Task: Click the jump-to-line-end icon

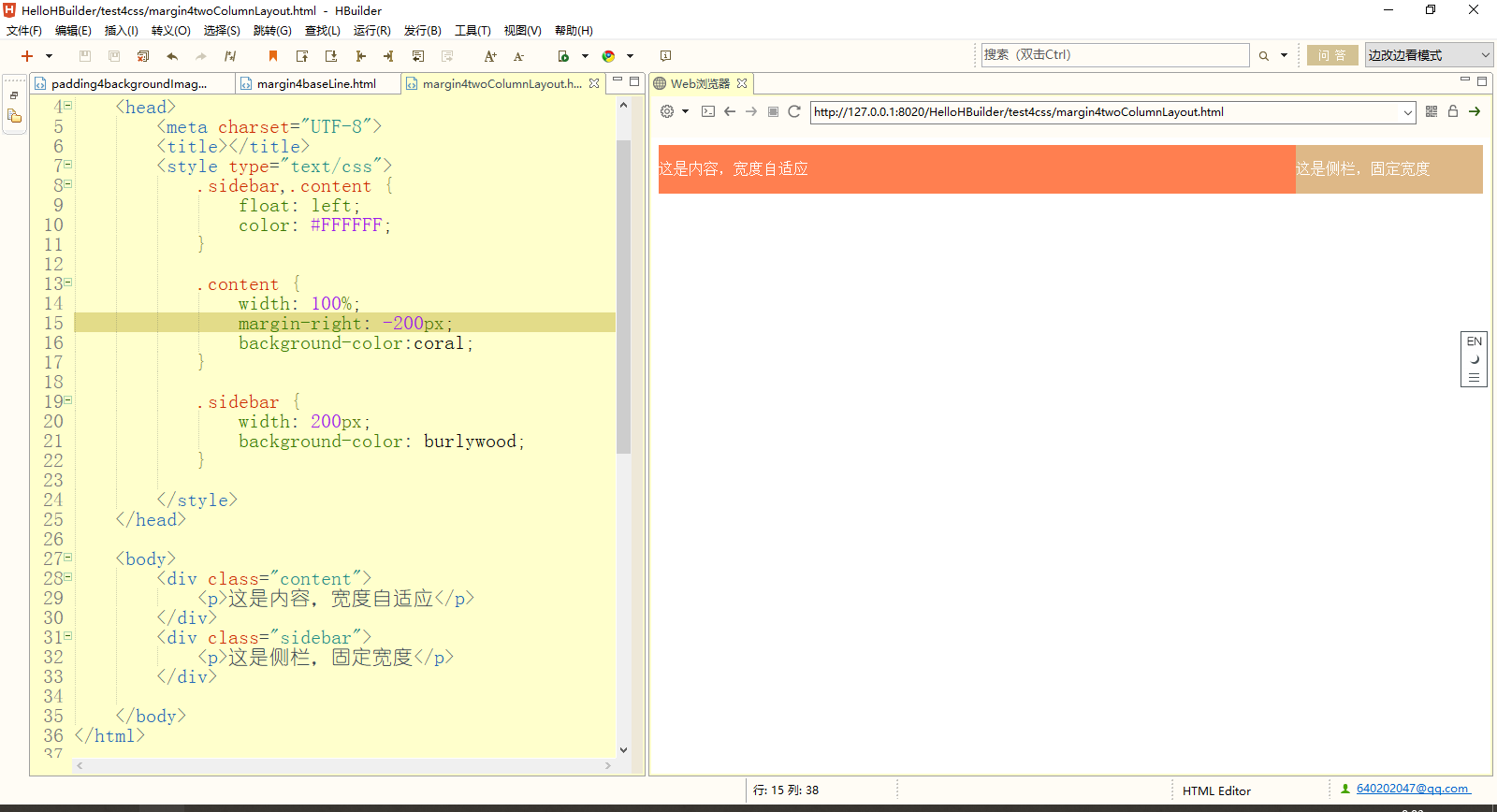Action: (x=389, y=56)
